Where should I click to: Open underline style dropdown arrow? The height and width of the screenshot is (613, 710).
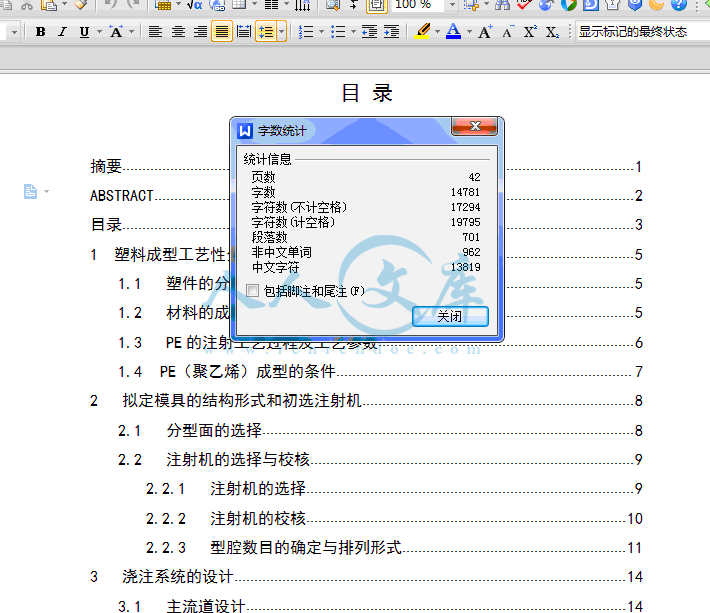99,32
